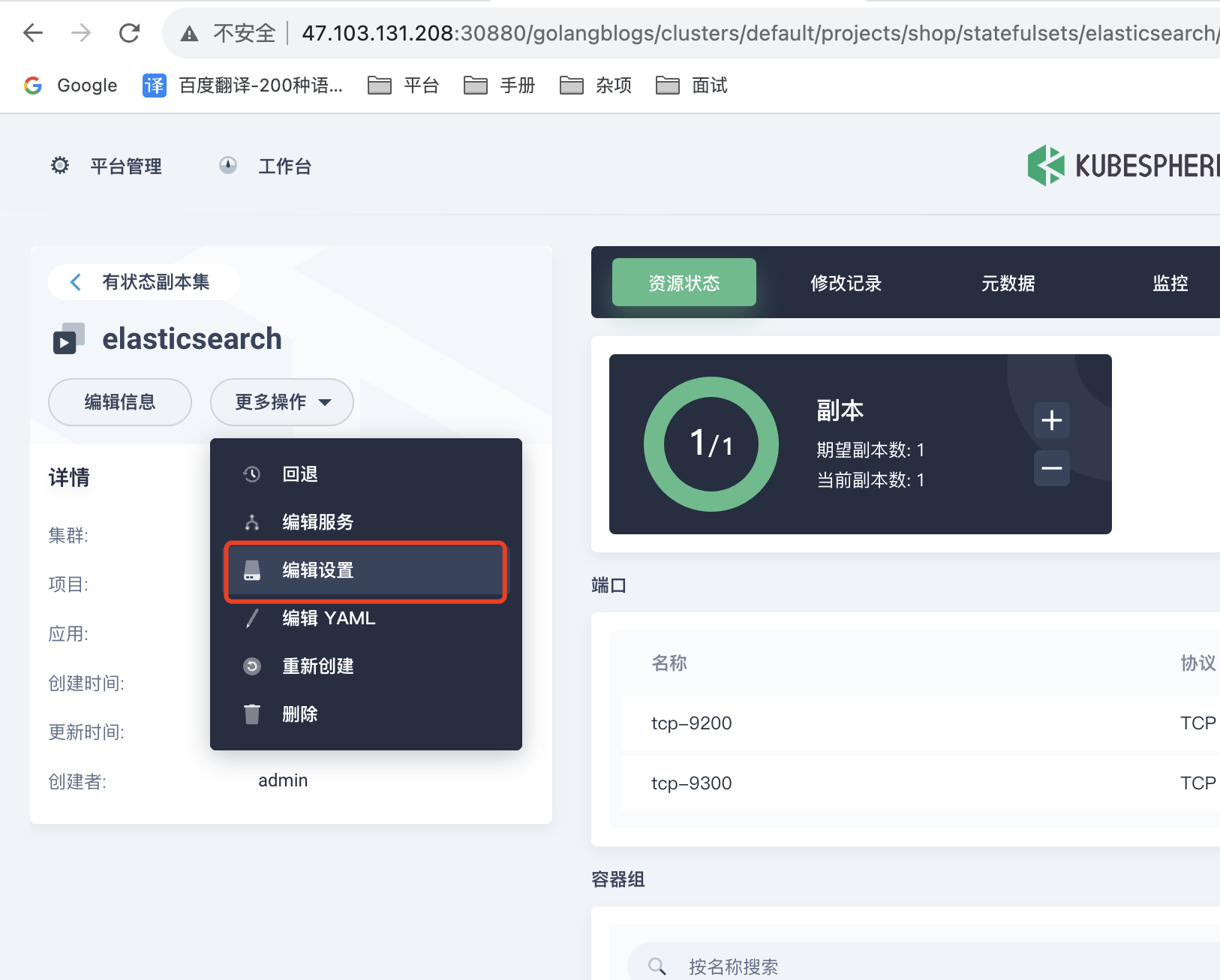
Task: Click the 容器组 section heading
Action: pos(618,879)
